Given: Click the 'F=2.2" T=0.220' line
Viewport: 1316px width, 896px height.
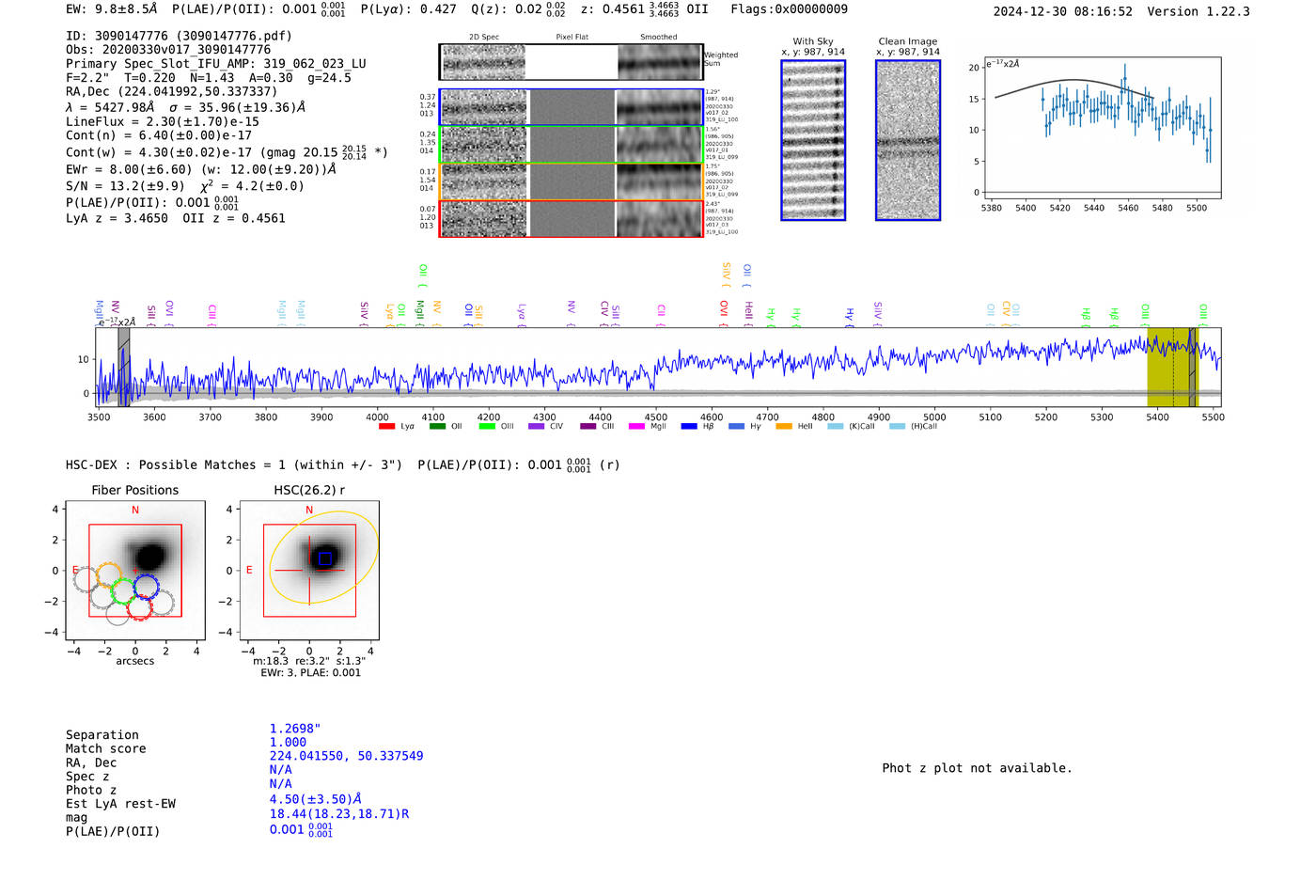Looking at the screenshot, I should 120,78.
